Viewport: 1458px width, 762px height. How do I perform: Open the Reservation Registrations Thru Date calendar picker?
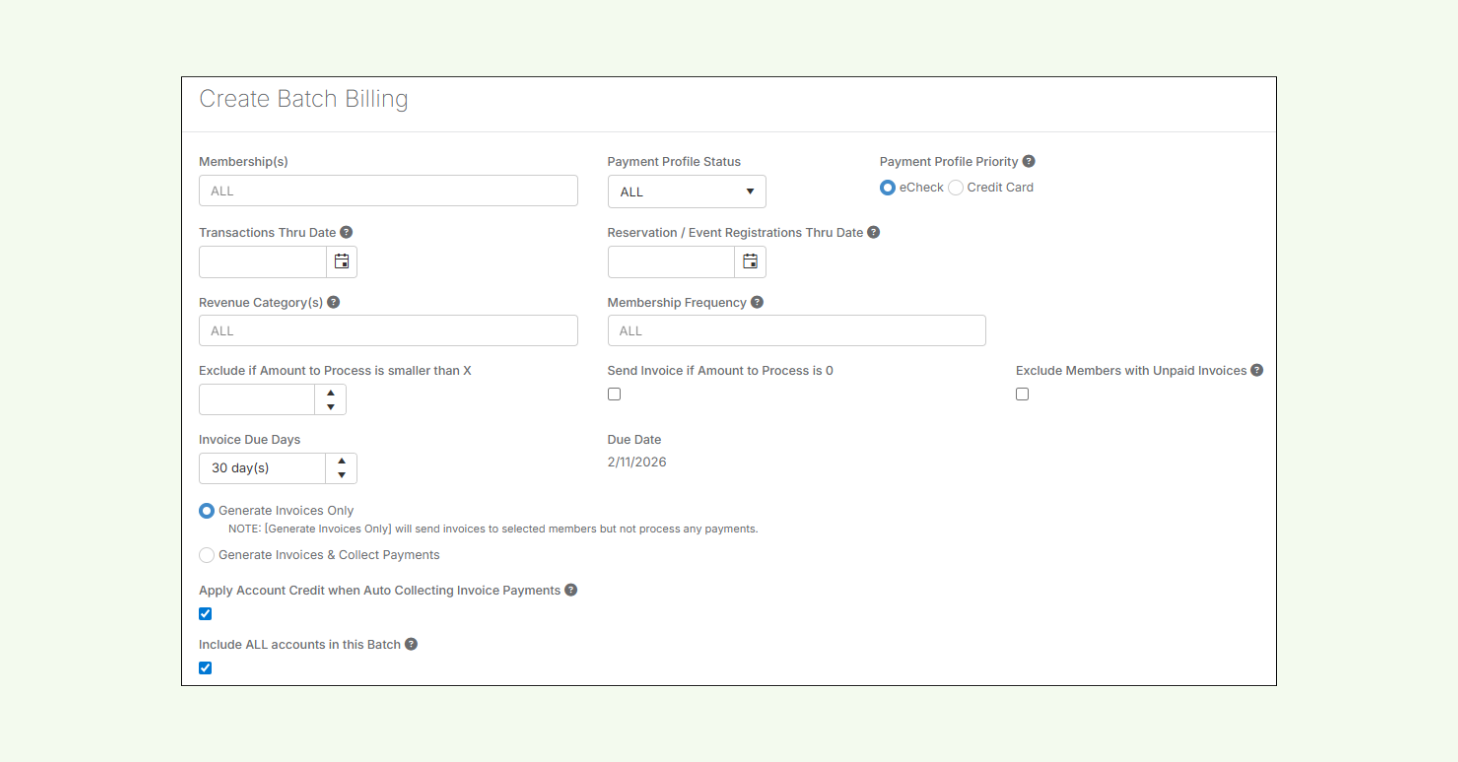tap(749, 261)
